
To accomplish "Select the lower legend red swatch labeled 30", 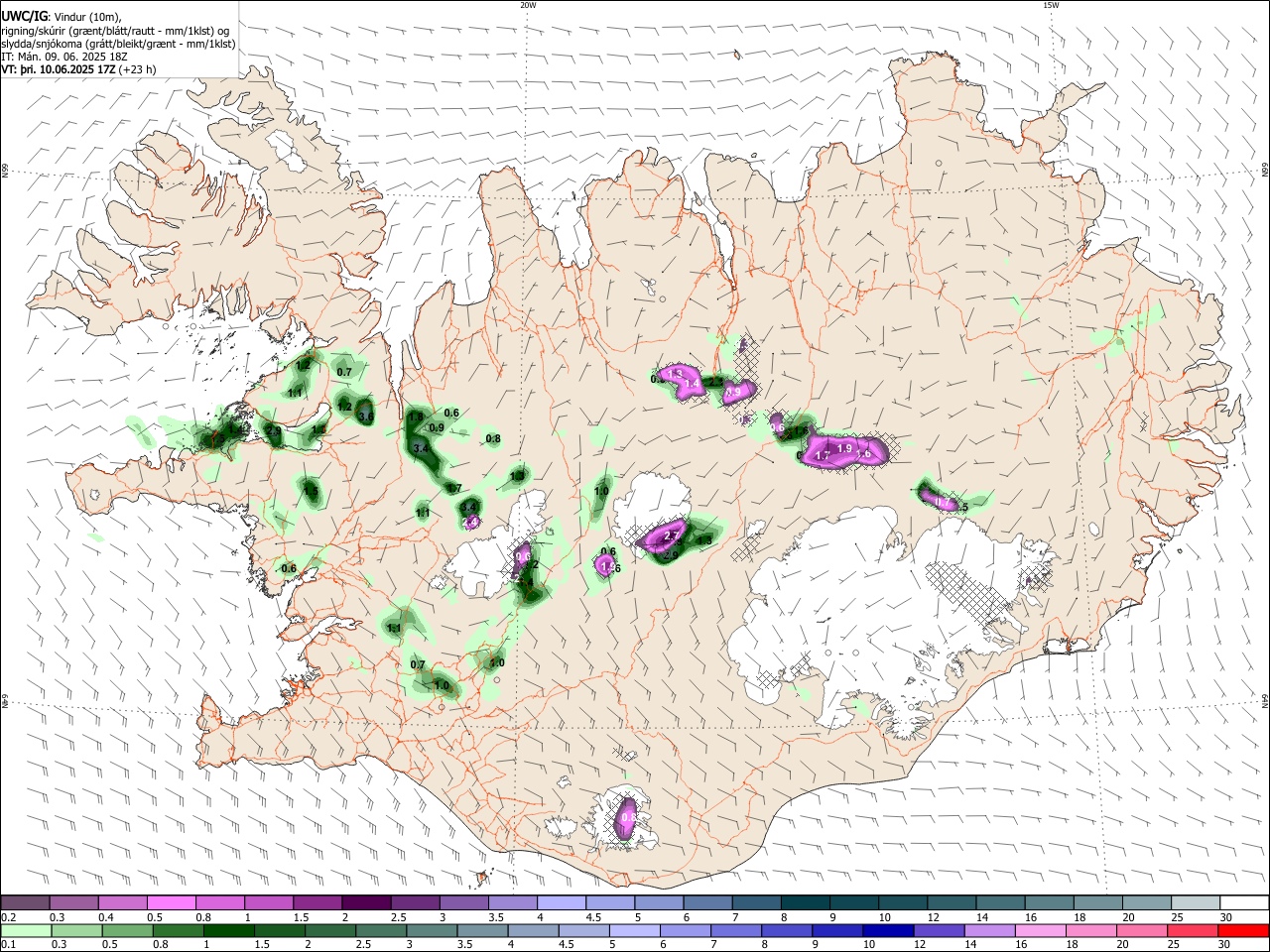I will coord(1242,930).
